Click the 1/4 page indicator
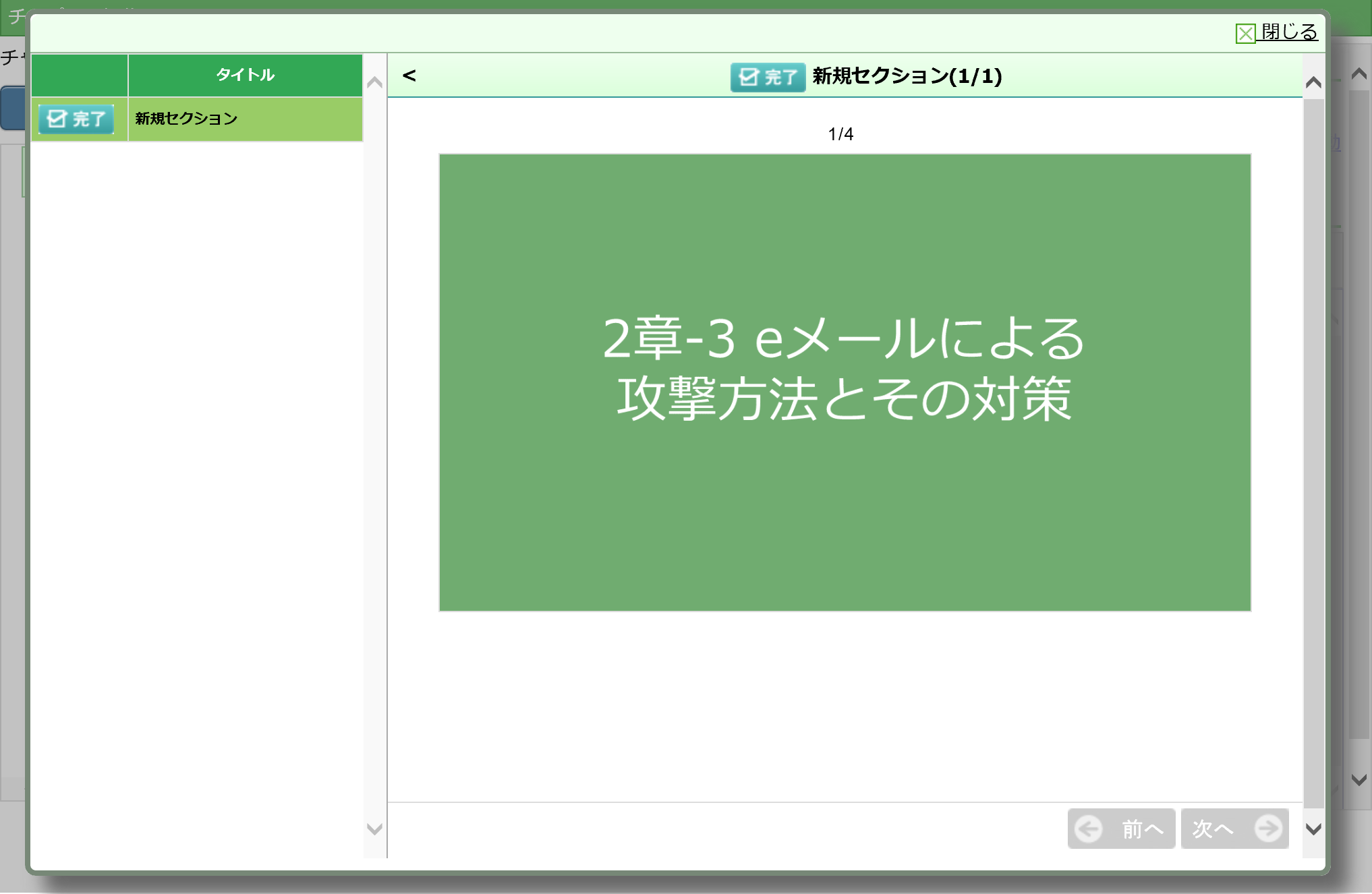This screenshot has width=1372, height=894. (x=840, y=134)
